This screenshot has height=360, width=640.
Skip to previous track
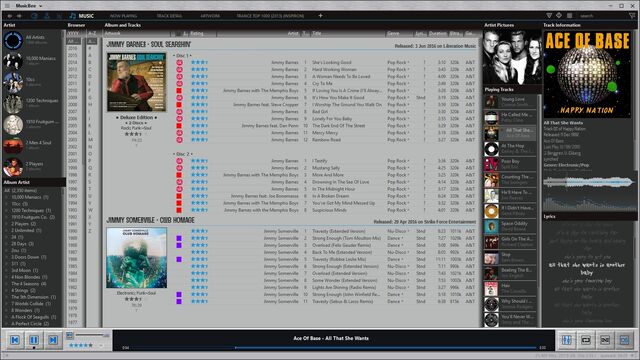[x=15, y=340]
